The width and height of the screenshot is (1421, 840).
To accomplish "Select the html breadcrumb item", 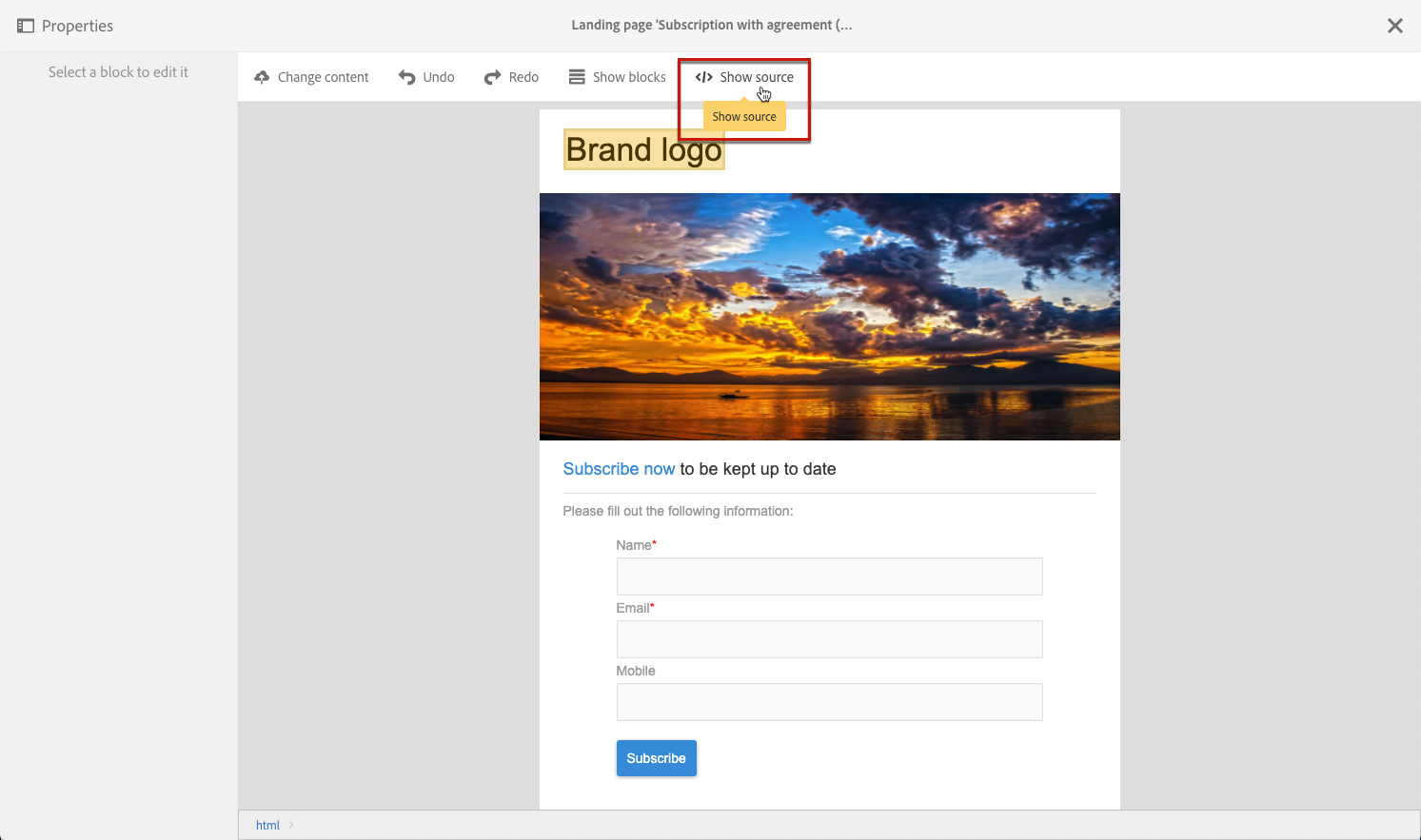I will 267,825.
